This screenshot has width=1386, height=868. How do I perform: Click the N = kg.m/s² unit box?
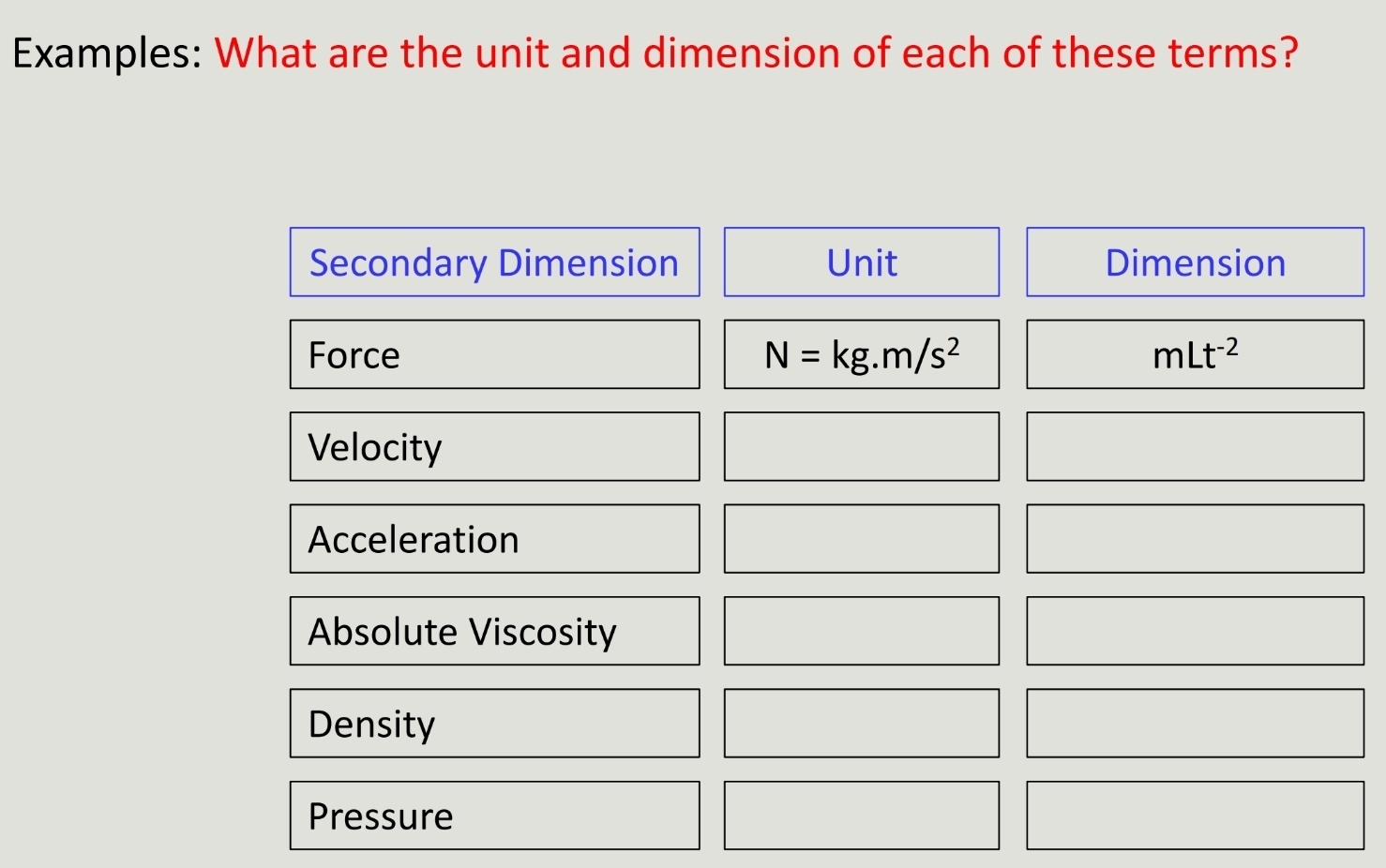pos(861,354)
